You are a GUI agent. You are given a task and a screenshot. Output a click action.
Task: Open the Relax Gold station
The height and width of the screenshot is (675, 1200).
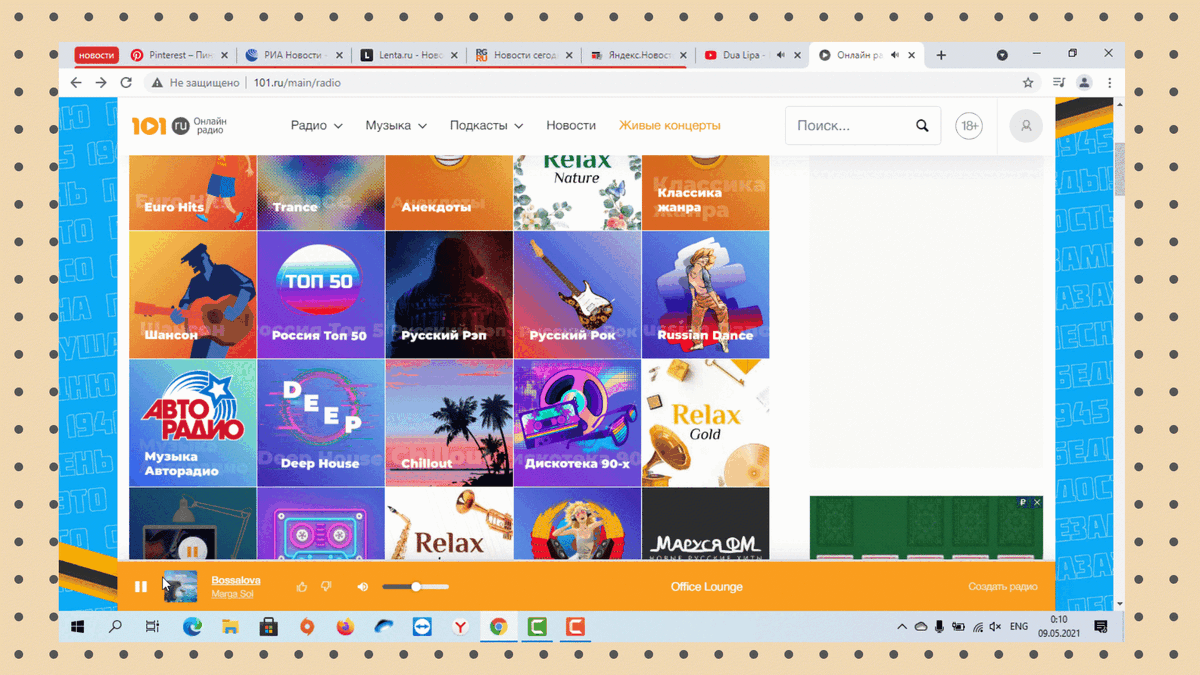click(705, 423)
